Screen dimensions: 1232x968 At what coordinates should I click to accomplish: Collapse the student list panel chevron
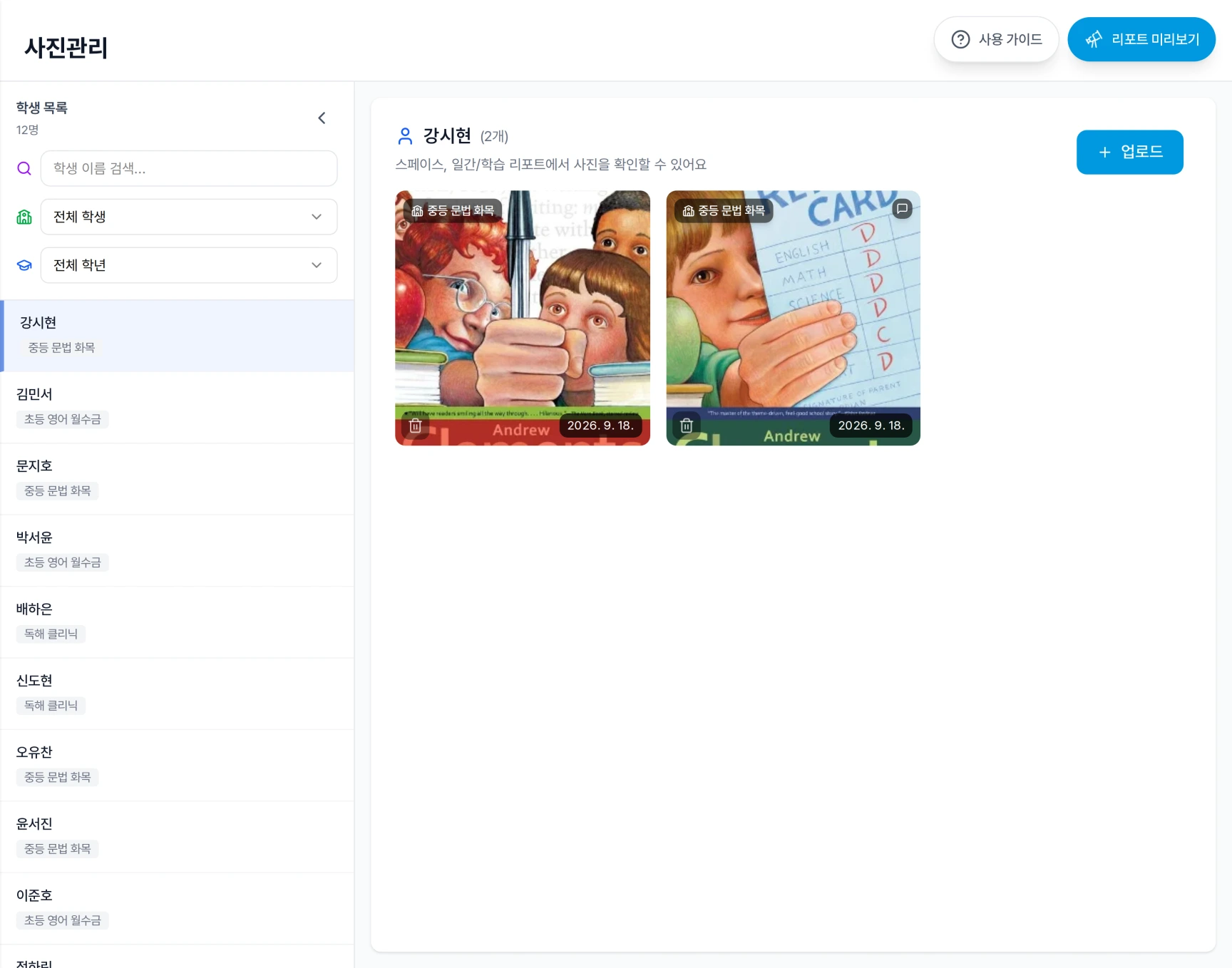(322, 118)
